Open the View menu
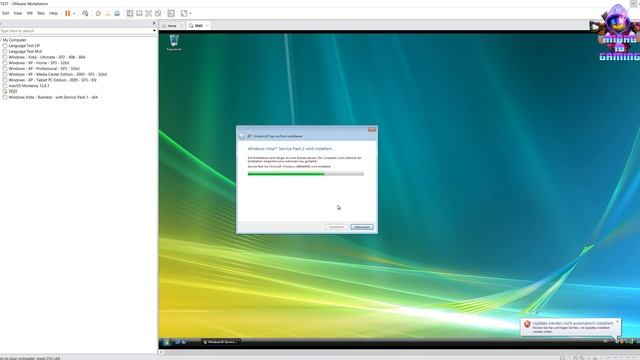This screenshot has width=640, height=360. pyautogui.click(x=18, y=13)
